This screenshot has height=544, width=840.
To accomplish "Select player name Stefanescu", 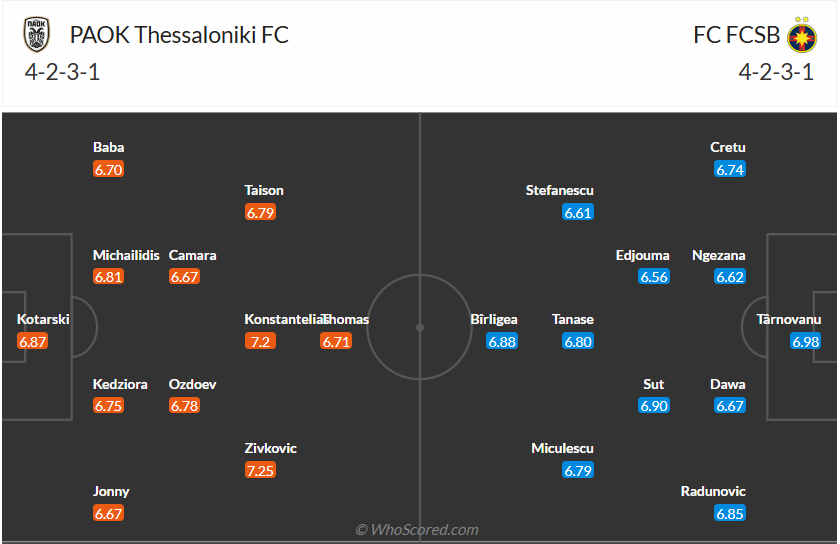I will pos(560,190).
